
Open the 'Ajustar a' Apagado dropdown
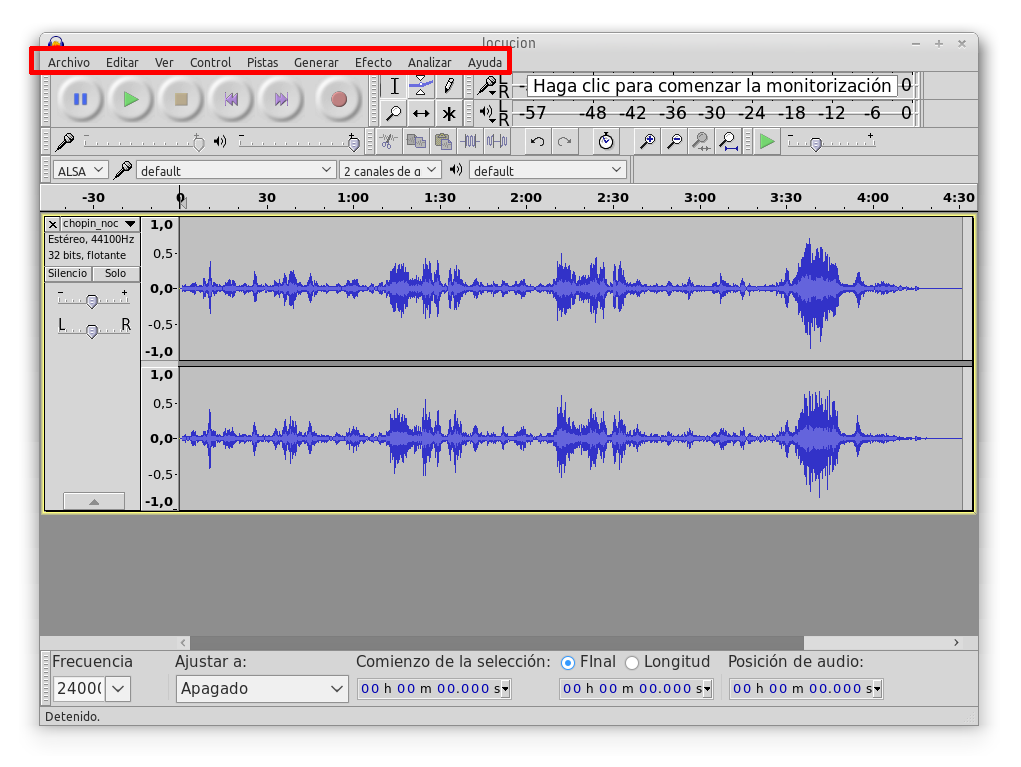[262, 688]
